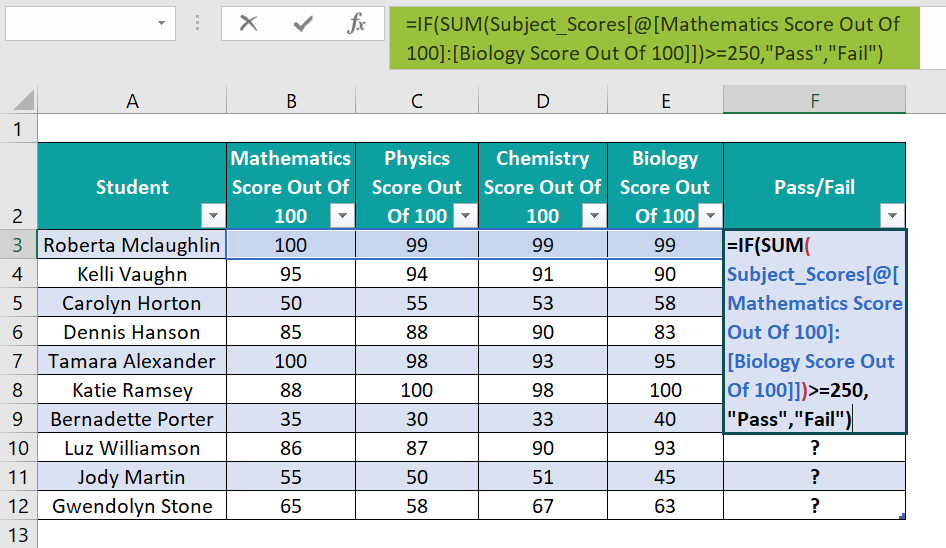The width and height of the screenshot is (946, 548).
Task: Select row 7 header
Action: [18, 361]
